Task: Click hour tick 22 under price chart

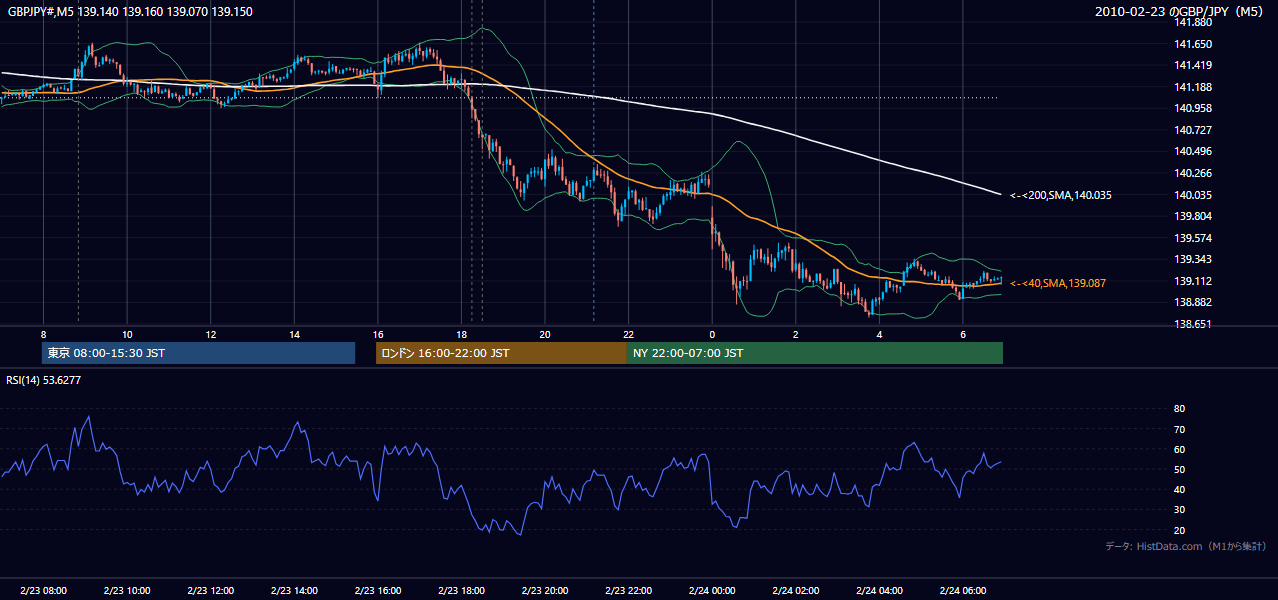Action: (628, 334)
